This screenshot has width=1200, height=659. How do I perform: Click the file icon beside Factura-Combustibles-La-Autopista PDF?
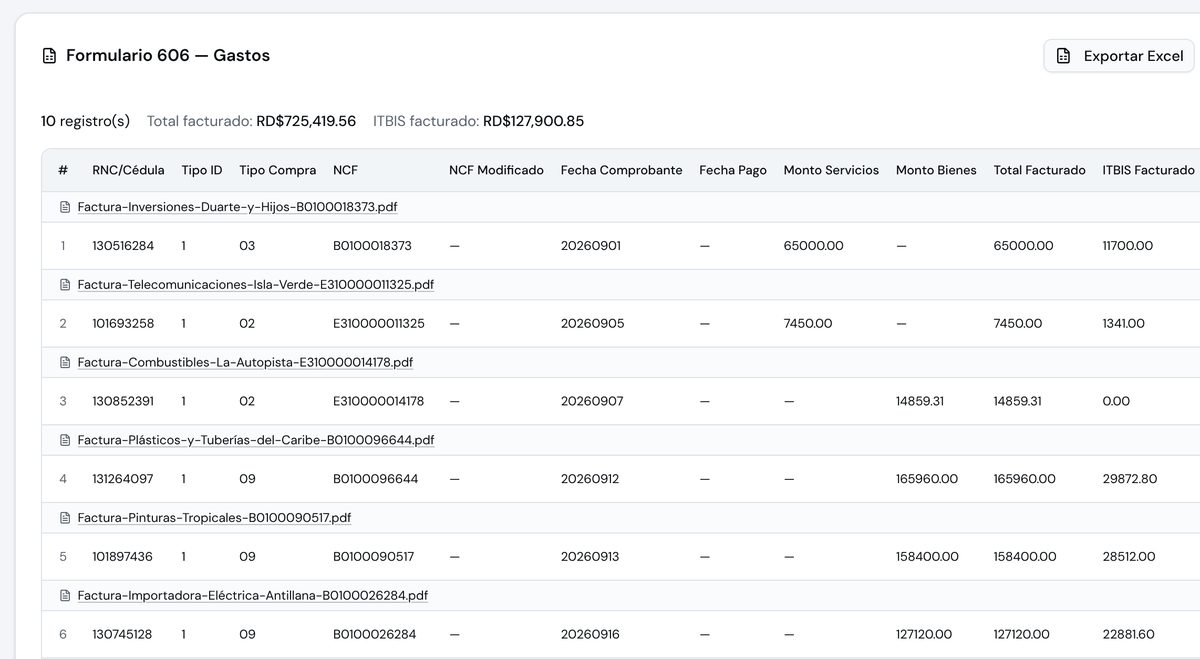click(x=66, y=362)
